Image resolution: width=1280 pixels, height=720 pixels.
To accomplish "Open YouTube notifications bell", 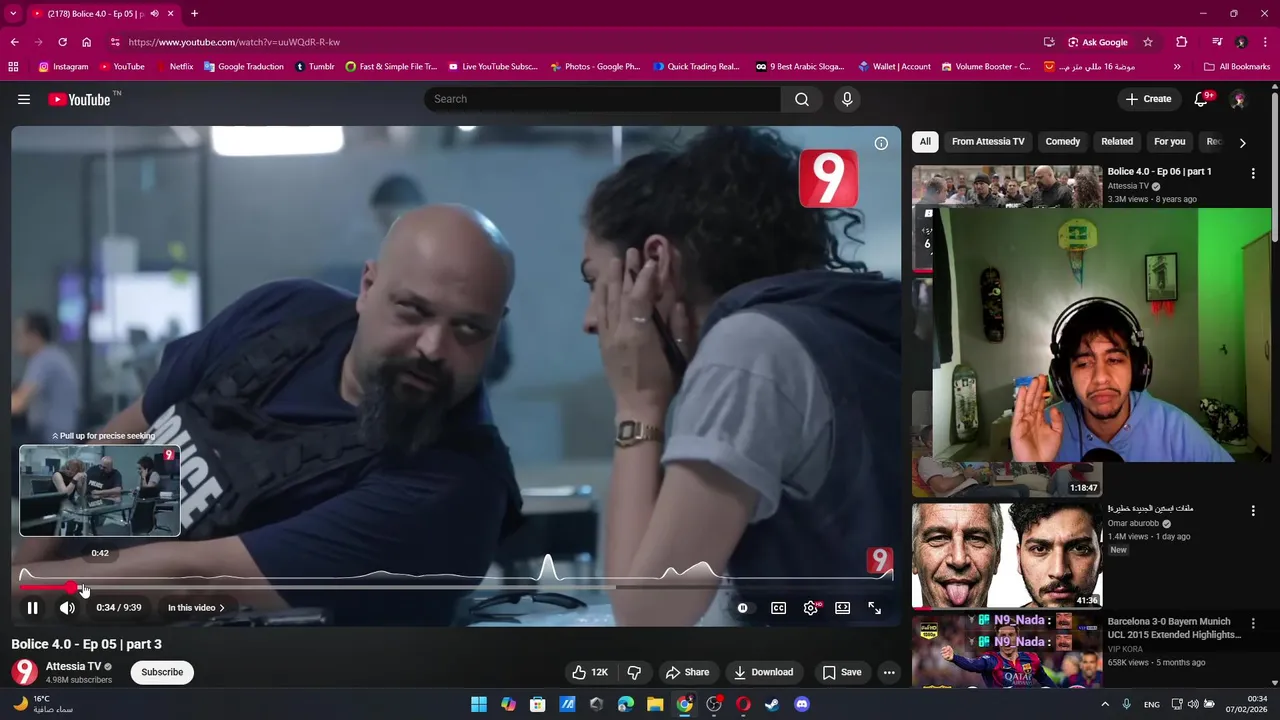I will [x=1202, y=99].
